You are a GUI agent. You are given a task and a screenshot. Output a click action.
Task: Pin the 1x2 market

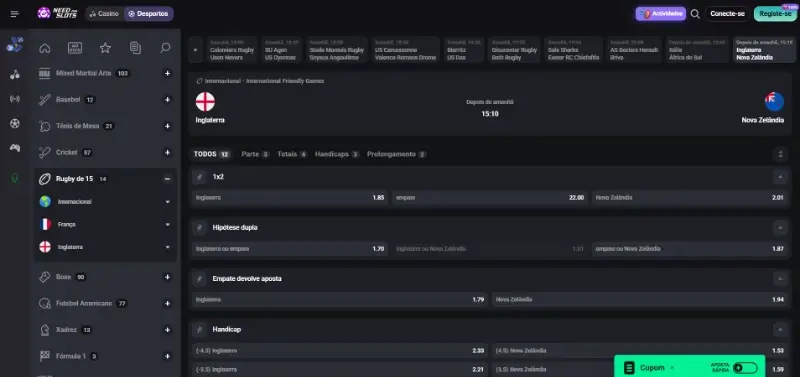200,177
